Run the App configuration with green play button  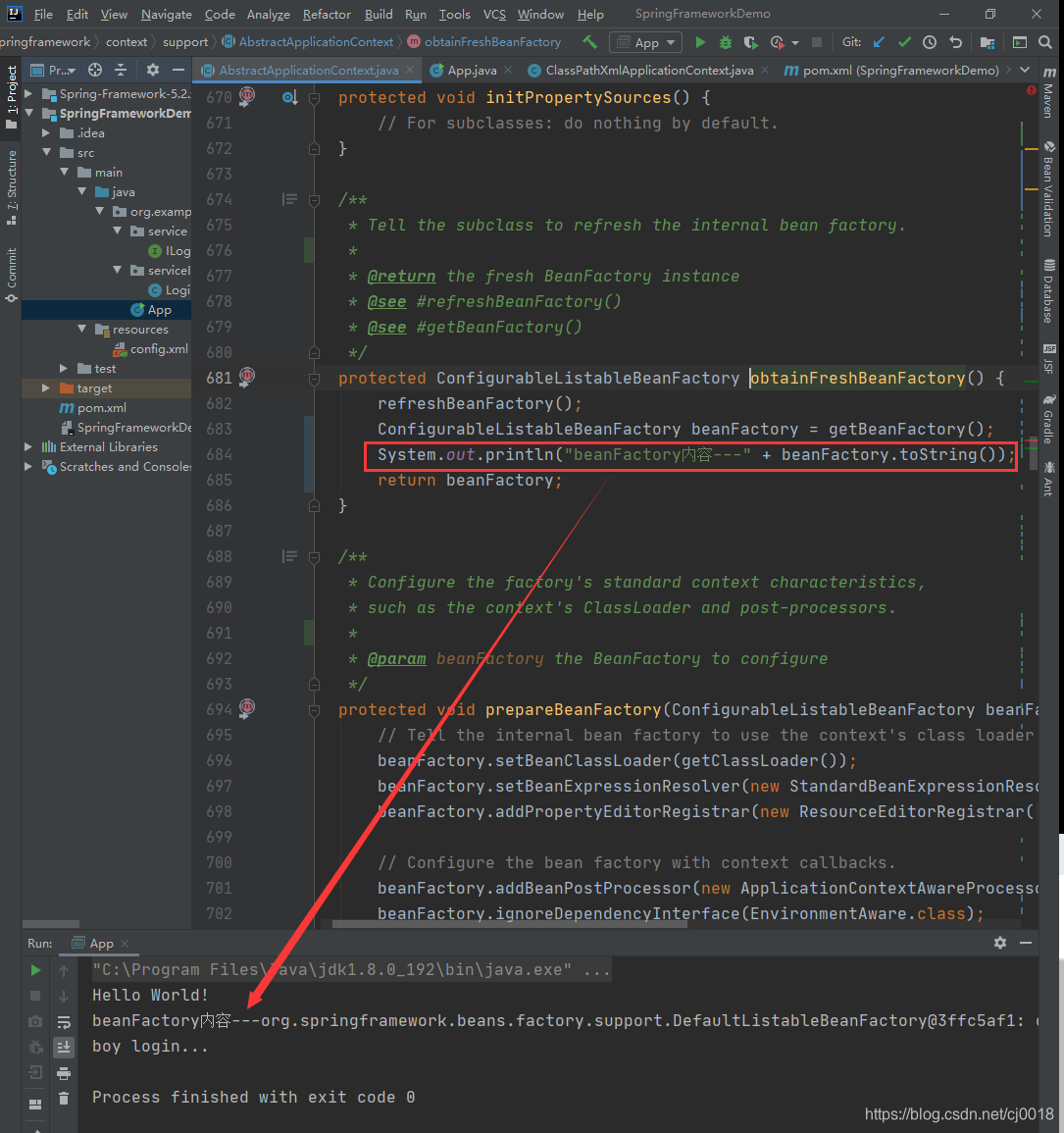[x=700, y=42]
